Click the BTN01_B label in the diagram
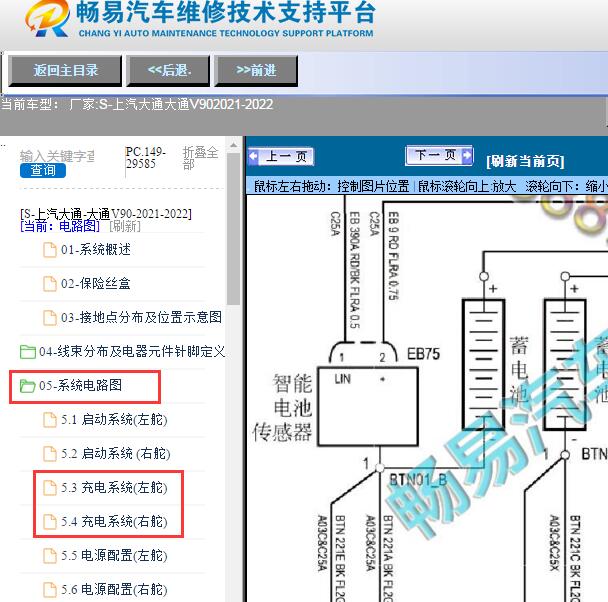Image resolution: width=608 pixels, height=602 pixels. [418, 480]
